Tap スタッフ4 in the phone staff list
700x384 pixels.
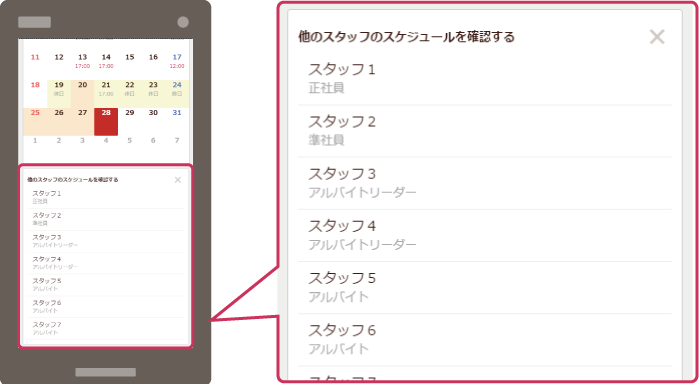[x=105, y=263]
